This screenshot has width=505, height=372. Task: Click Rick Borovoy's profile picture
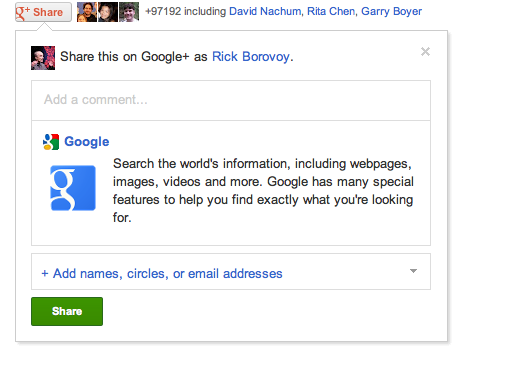click(43, 58)
